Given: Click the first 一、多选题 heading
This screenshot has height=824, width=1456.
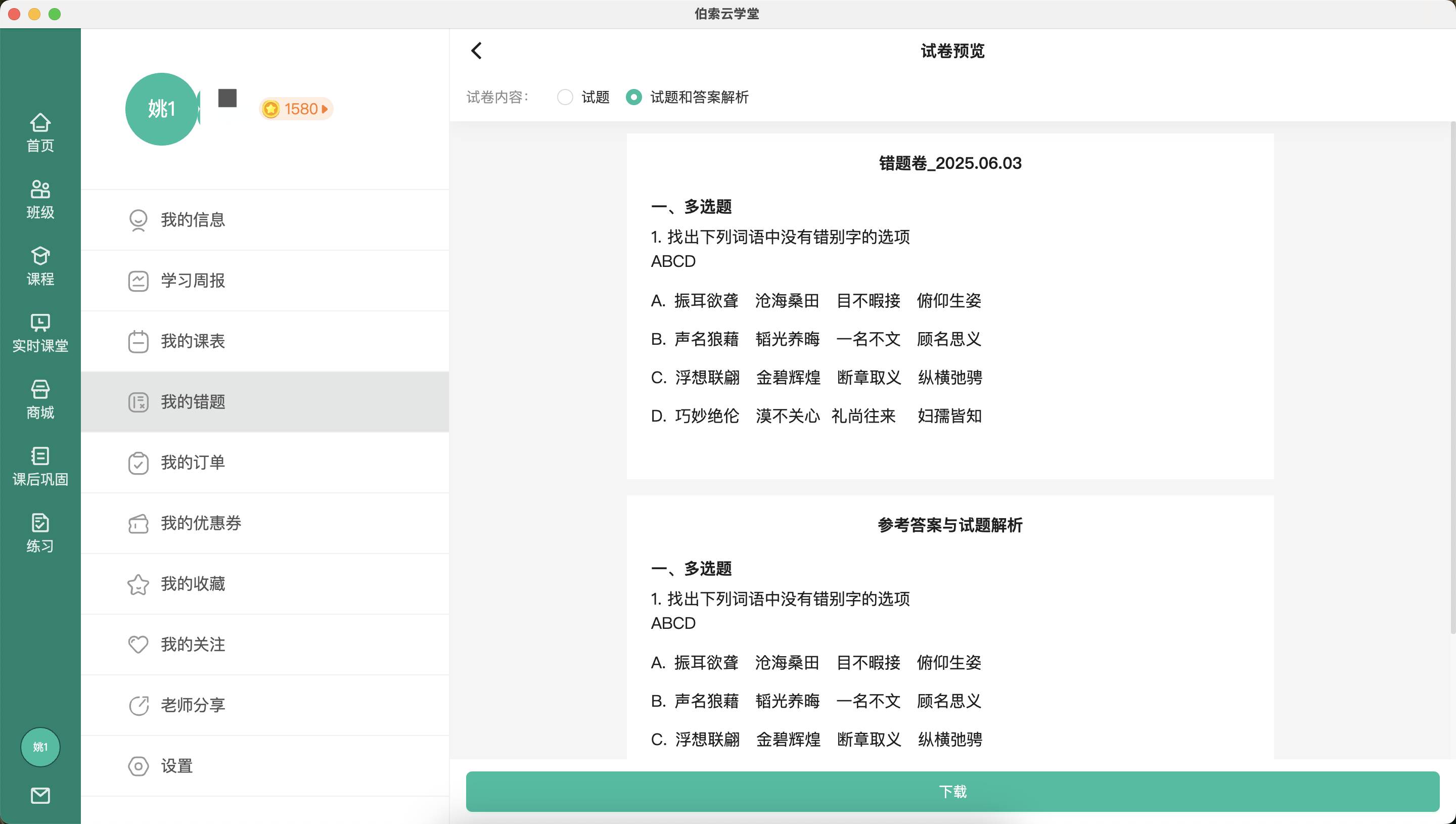Looking at the screenshot, I should (692, 207).
